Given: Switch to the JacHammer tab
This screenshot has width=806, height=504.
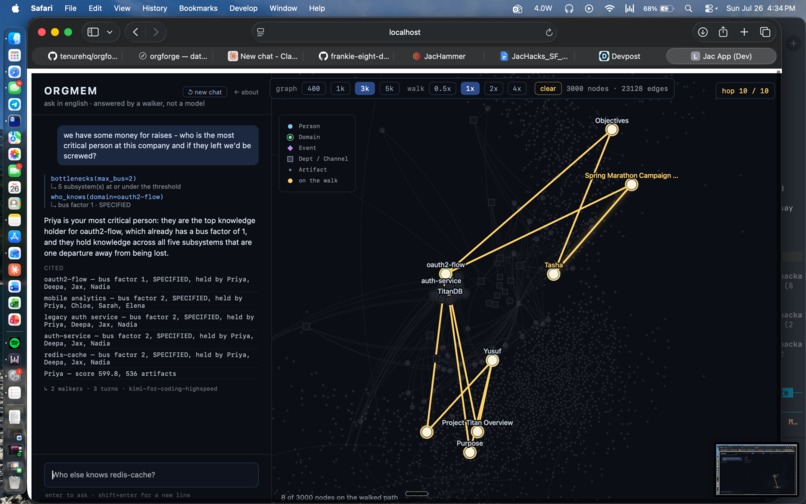Looking at the screenshot, I should pos(439,56).
